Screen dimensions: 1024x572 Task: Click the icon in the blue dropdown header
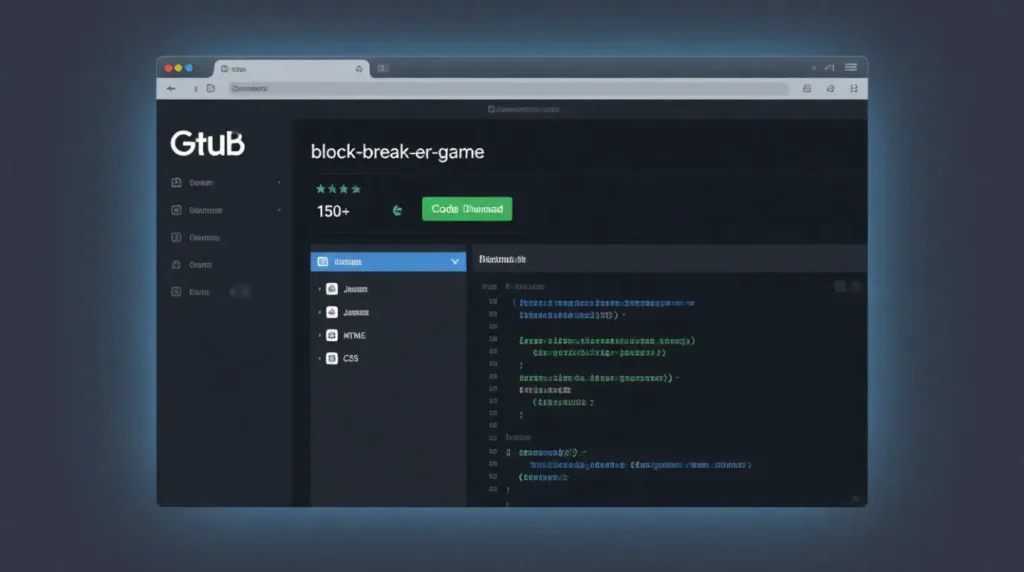(323, 262)
